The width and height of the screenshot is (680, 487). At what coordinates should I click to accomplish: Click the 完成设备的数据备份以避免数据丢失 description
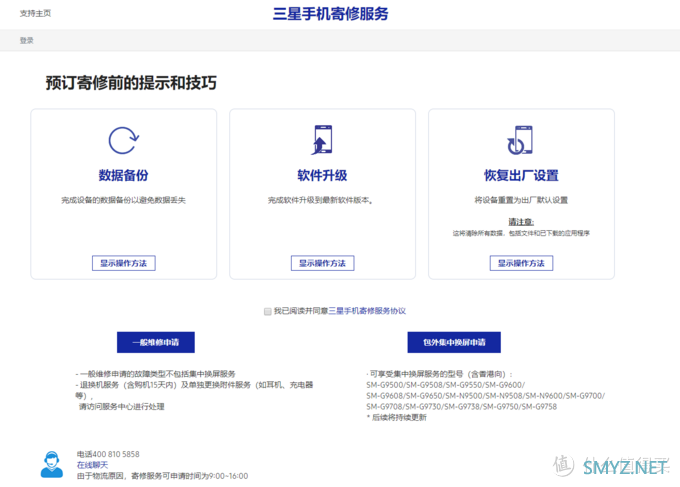point(124,200)
